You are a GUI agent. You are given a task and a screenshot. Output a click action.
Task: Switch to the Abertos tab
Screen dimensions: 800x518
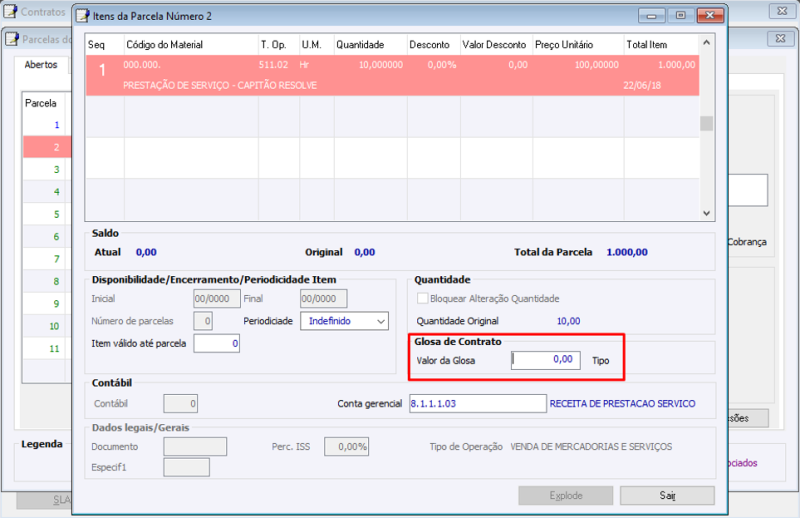41,65
